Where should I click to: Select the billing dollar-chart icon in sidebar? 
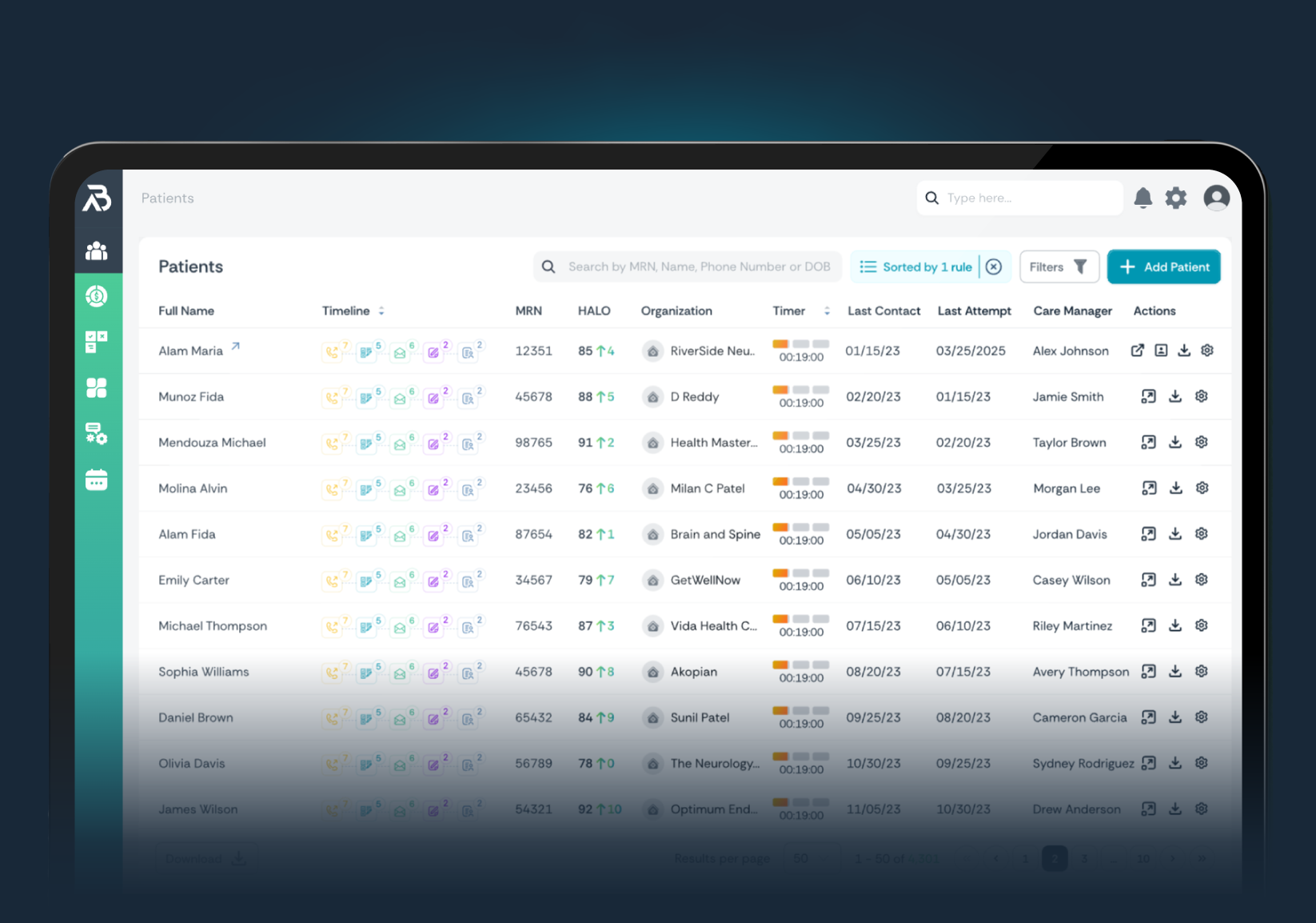coord(97,296)
